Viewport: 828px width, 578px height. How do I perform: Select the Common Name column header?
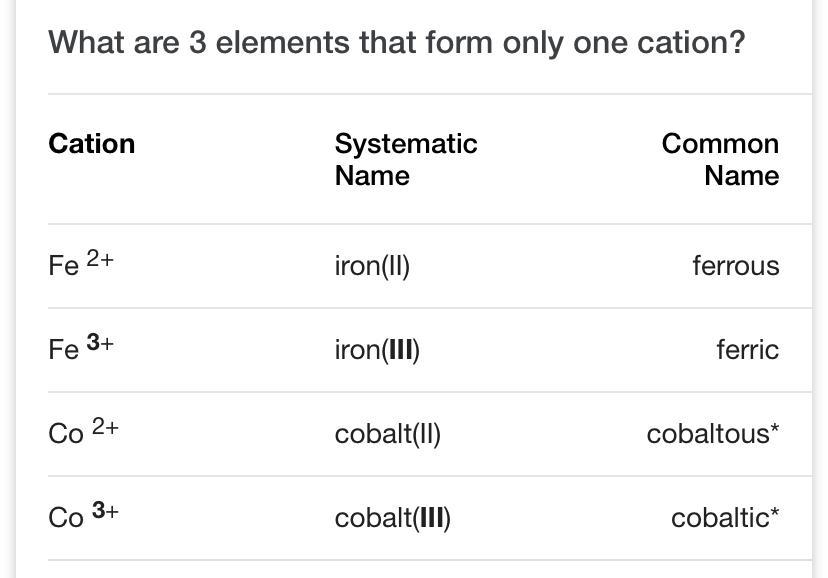pyautogui.click(x=720, y=159)
